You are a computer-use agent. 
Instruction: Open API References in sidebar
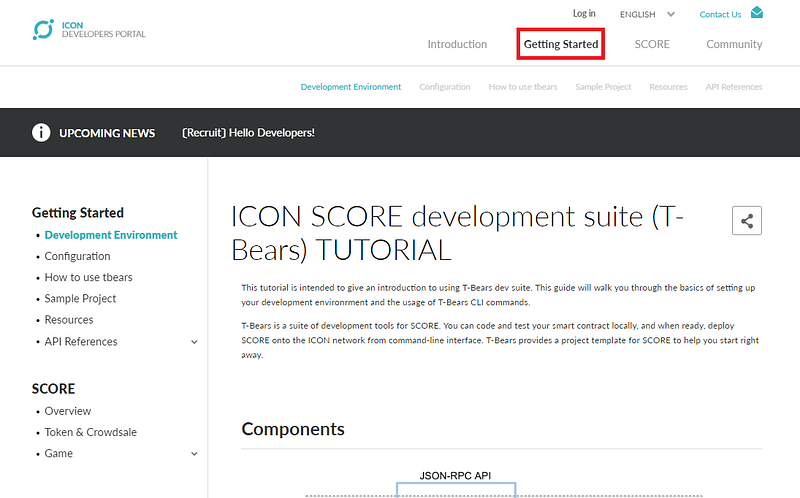click(81, 341)
